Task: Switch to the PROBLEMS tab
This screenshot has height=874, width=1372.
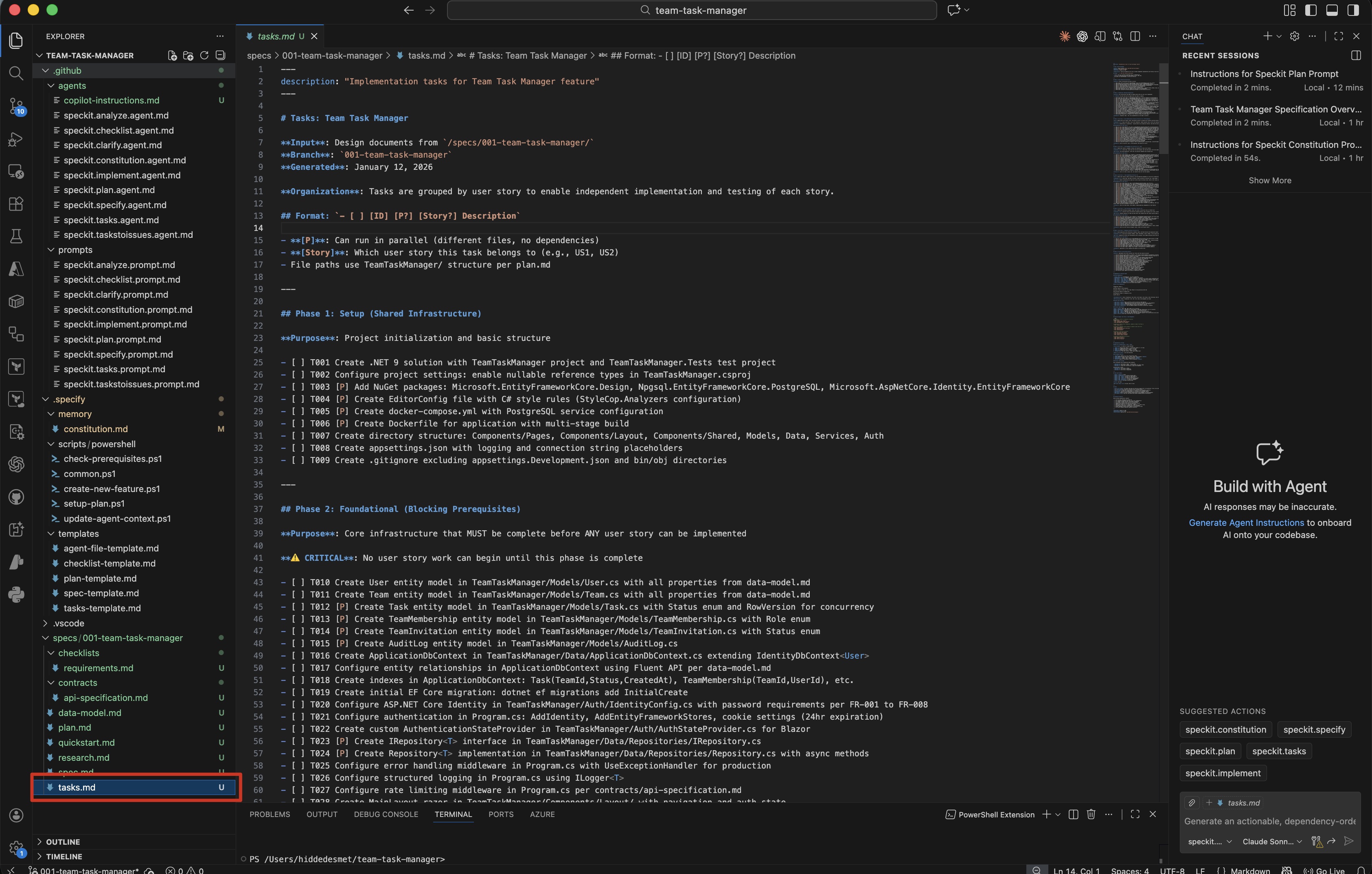Action: (270, 814)
